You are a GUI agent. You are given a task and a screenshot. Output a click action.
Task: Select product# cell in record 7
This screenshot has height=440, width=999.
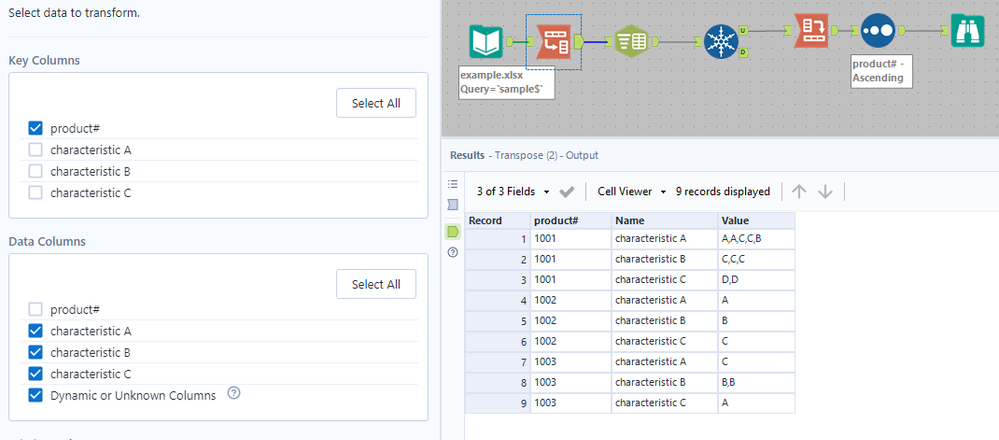[x=570, y=362]
